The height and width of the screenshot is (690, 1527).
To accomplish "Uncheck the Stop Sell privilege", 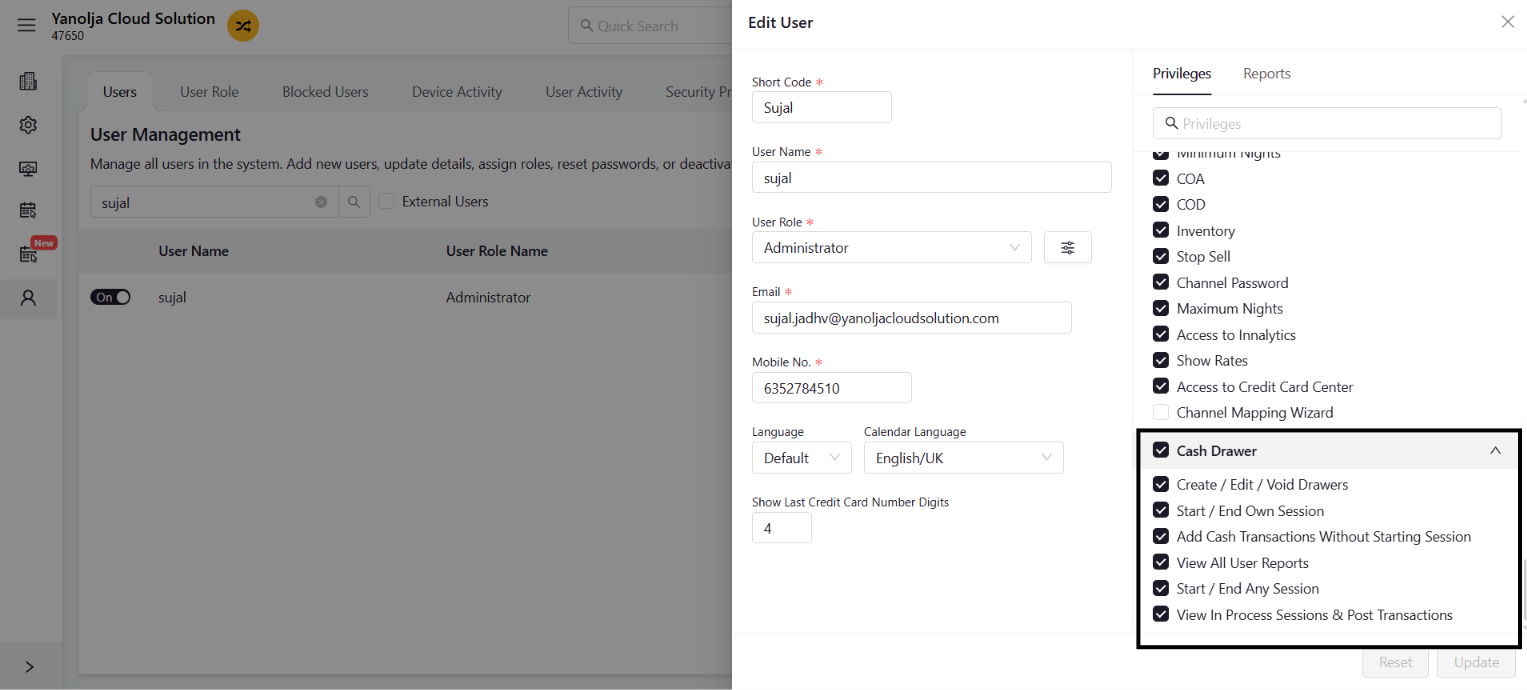I will coord(1161,256).
